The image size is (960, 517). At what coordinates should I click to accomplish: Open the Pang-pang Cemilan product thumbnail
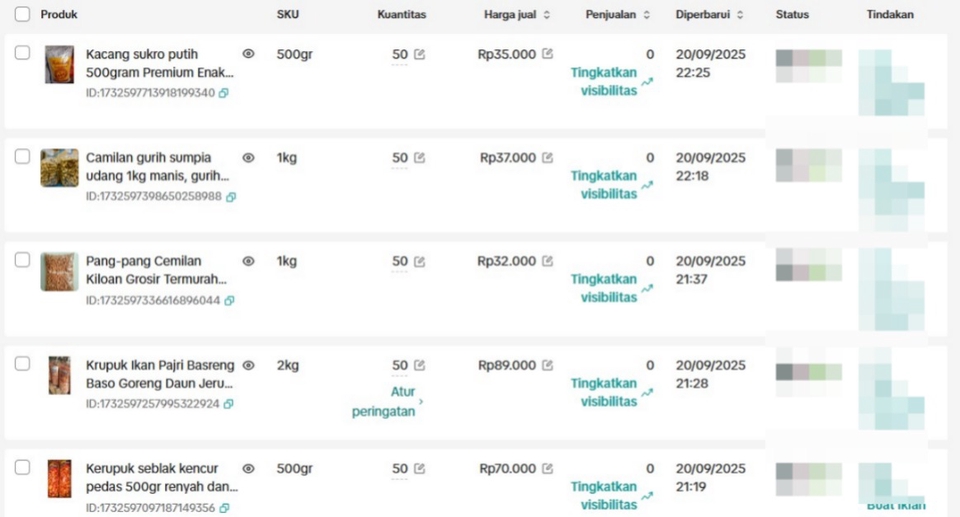(59, 272)
